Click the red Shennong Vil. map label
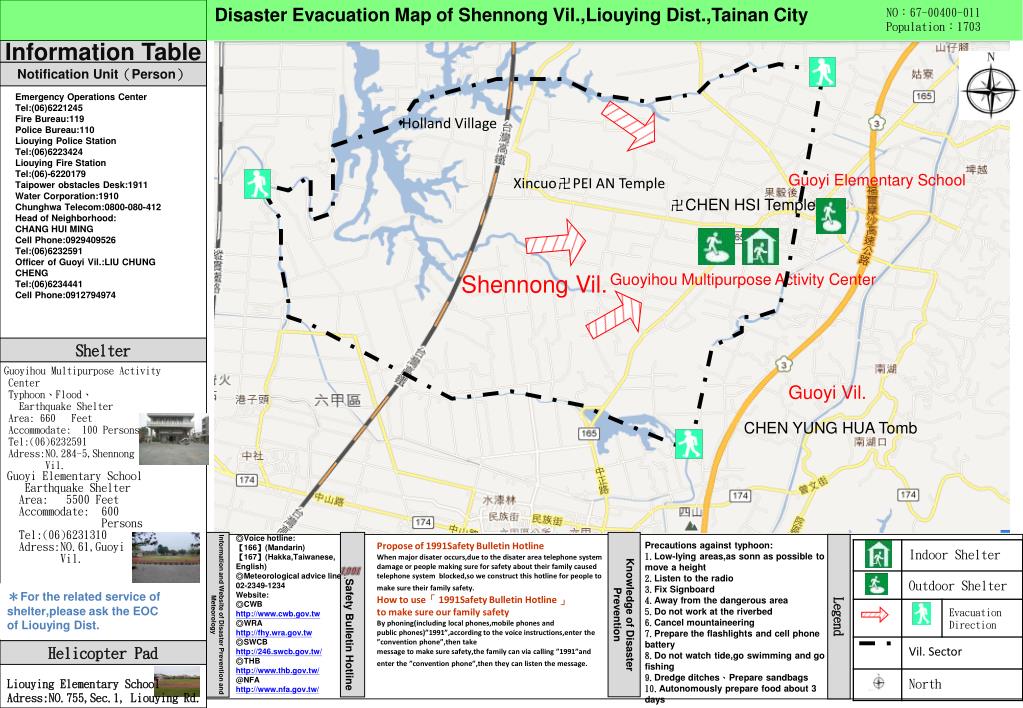The width and height of the screenshot is (1023, 708). point(534,285)
